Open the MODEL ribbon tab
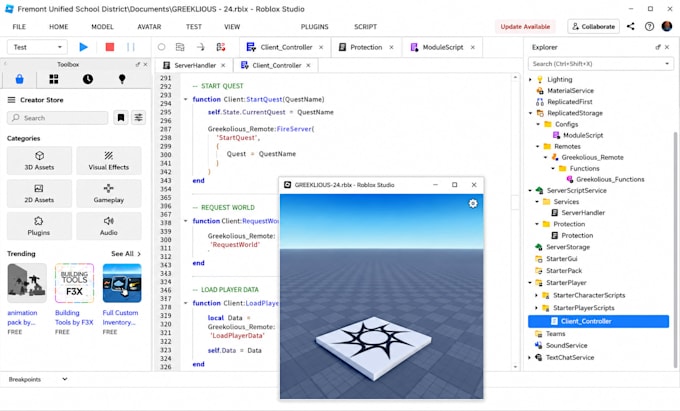This screenshot has width=680, height=411. 102,27
